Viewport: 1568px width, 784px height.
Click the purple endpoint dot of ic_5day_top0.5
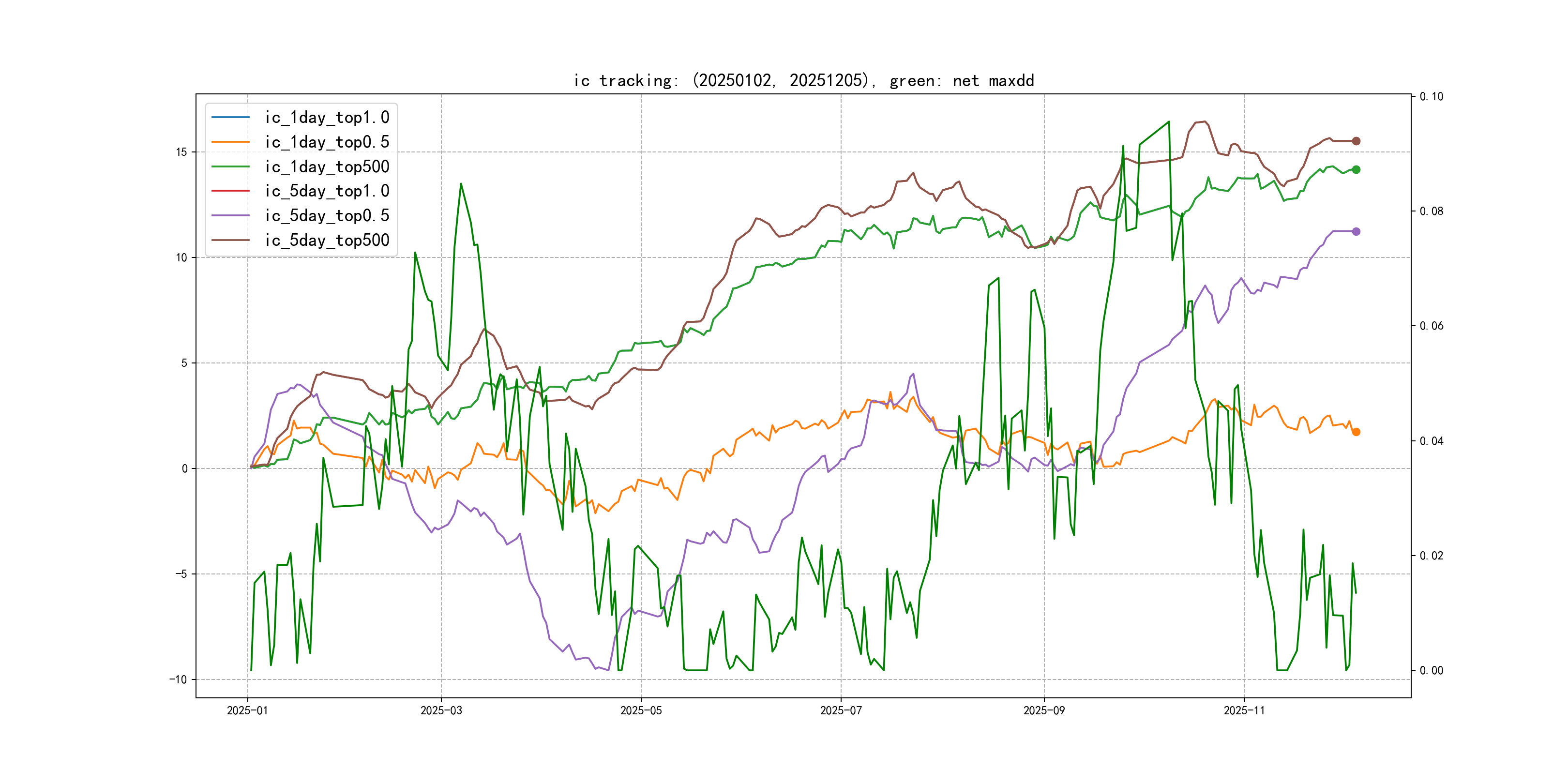click(x=1356, y=231)
